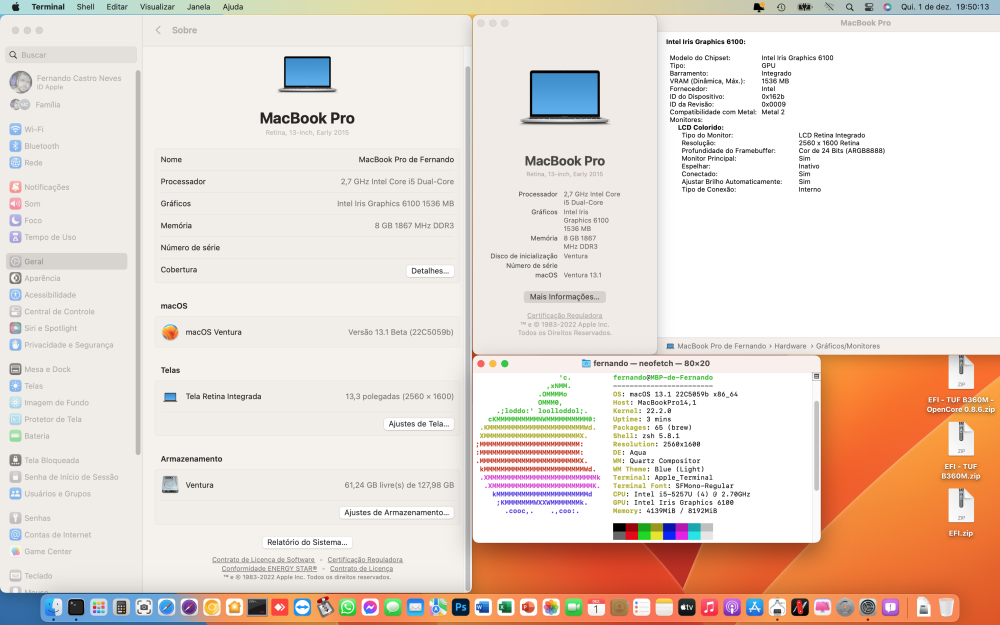Click the Tela Retina Integrada row

coord(307,397)
